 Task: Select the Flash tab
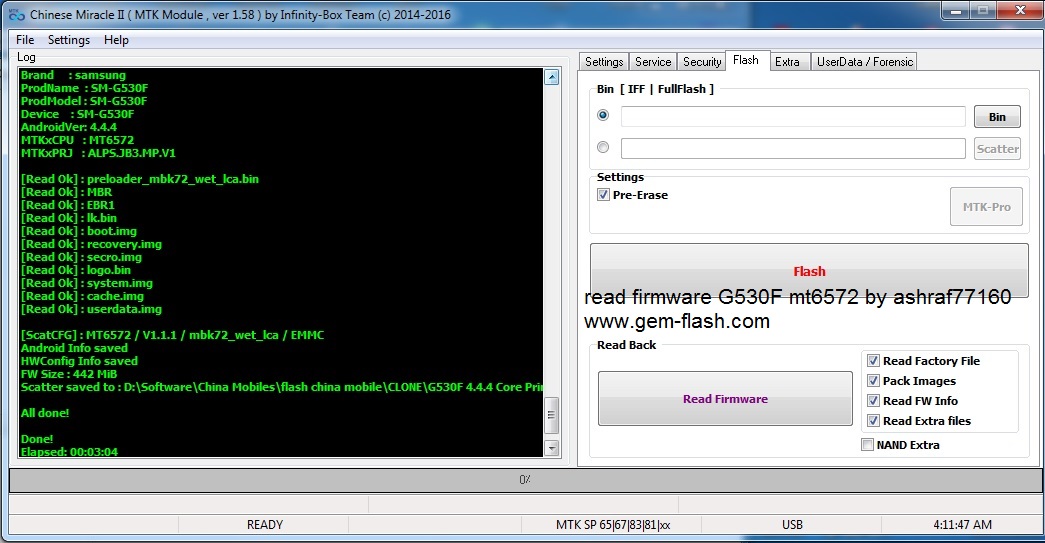(x=746, y=60)
